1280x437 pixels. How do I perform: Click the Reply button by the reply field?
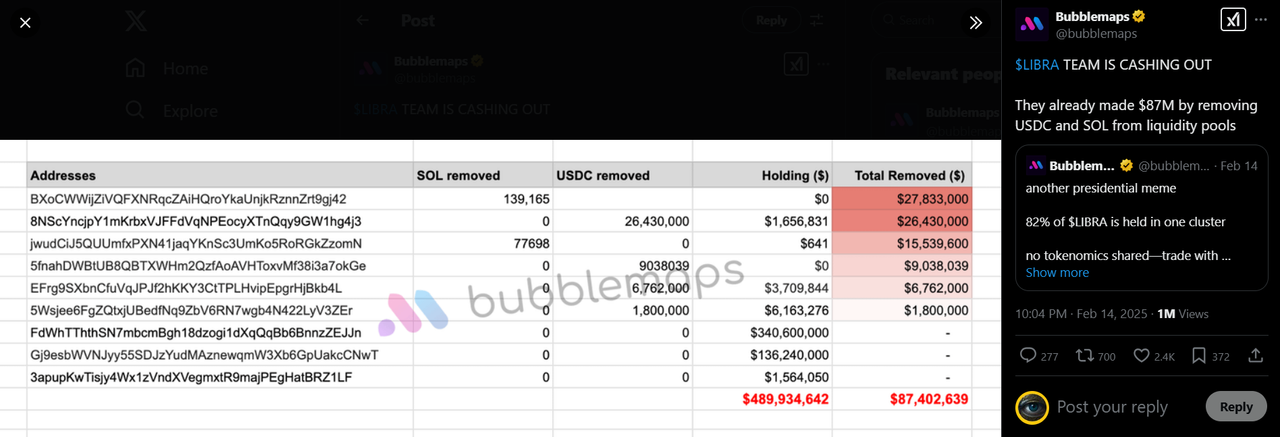[1236, 407]
